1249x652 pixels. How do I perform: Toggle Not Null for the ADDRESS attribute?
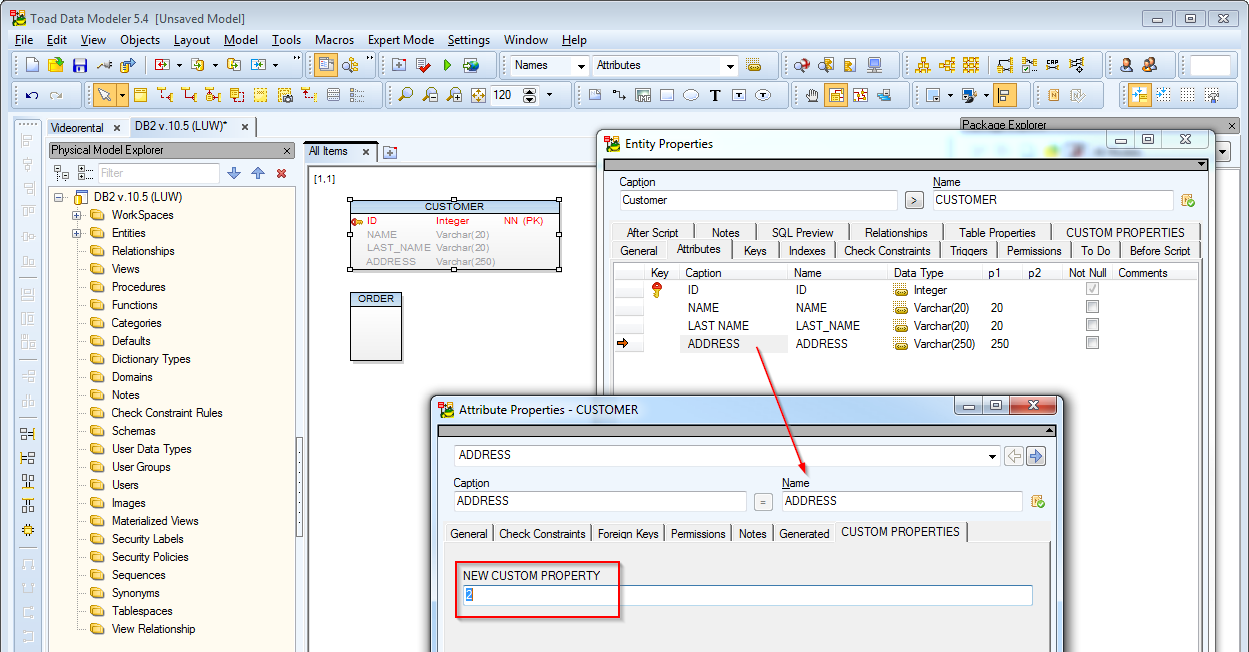1092,343
